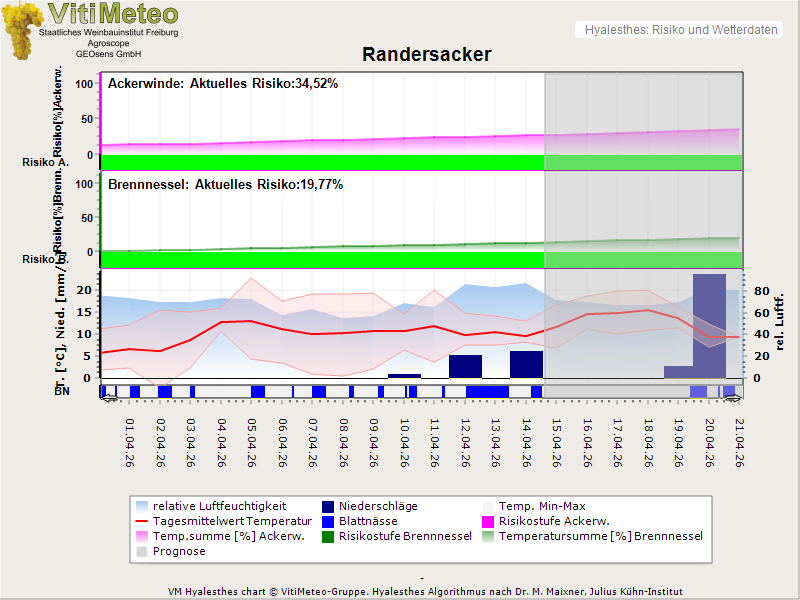Click the tall precipitation bar on 20.04.26
The height and width of the screenshot is (600, 800).
709,325
